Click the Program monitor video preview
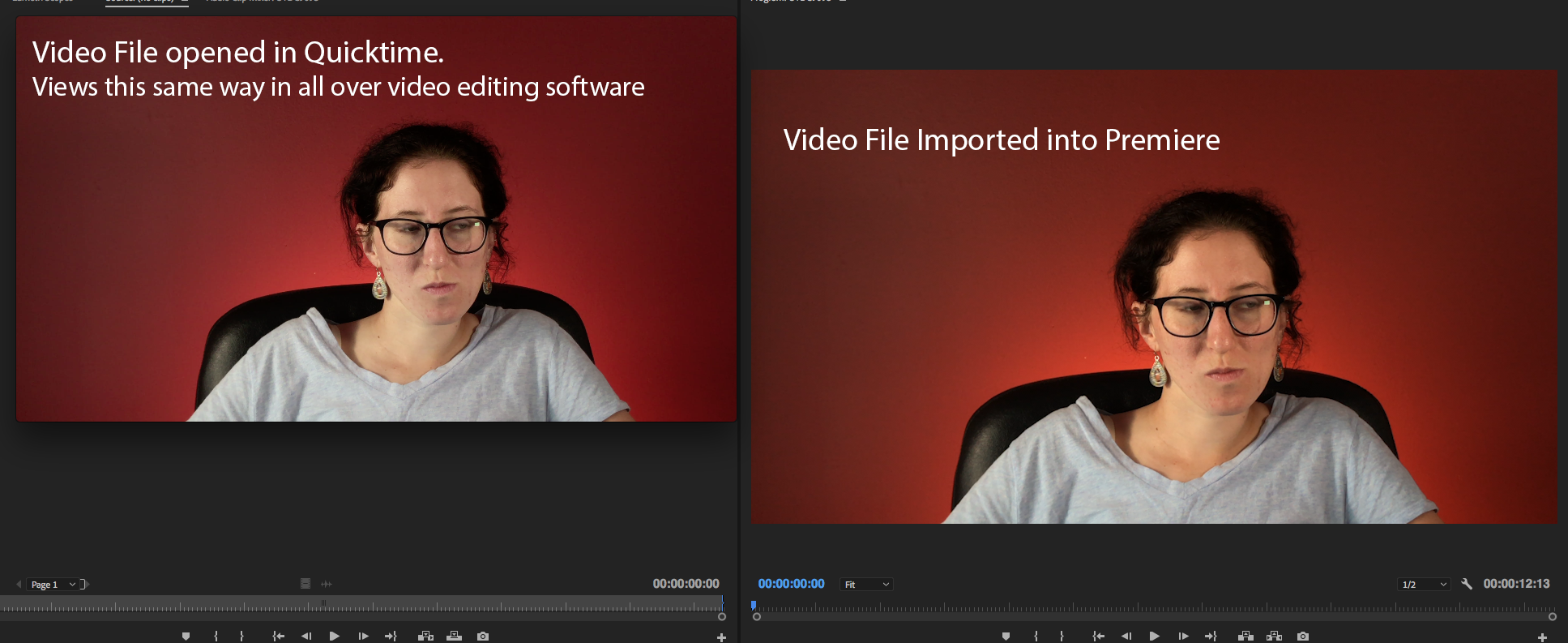The width and height of the screenshot is (1568, 643). (1154, 297)
